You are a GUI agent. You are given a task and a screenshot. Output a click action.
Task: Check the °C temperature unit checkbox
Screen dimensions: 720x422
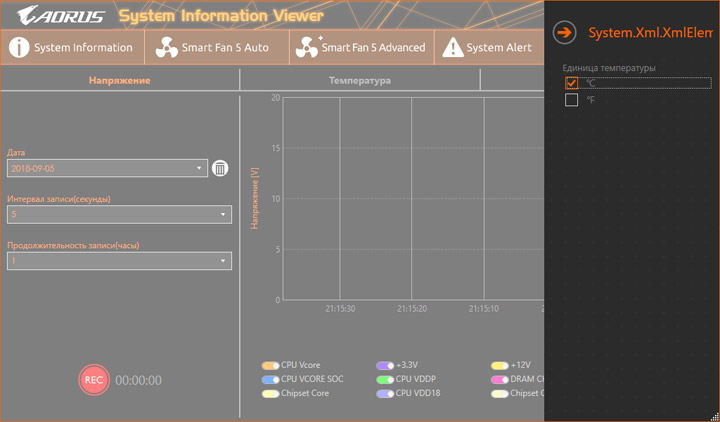571,83
